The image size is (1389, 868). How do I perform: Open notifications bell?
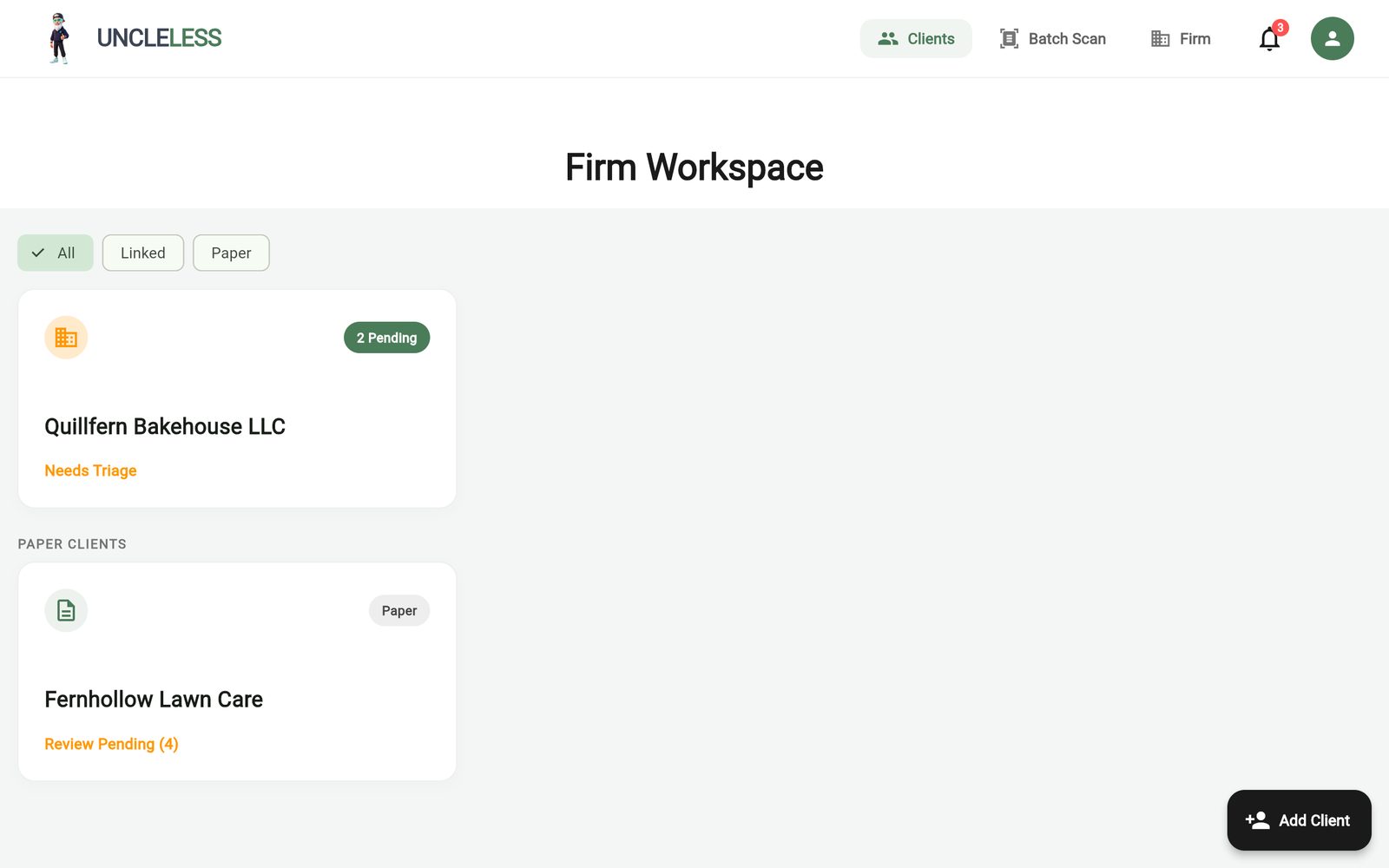(x=1269, y=39)
